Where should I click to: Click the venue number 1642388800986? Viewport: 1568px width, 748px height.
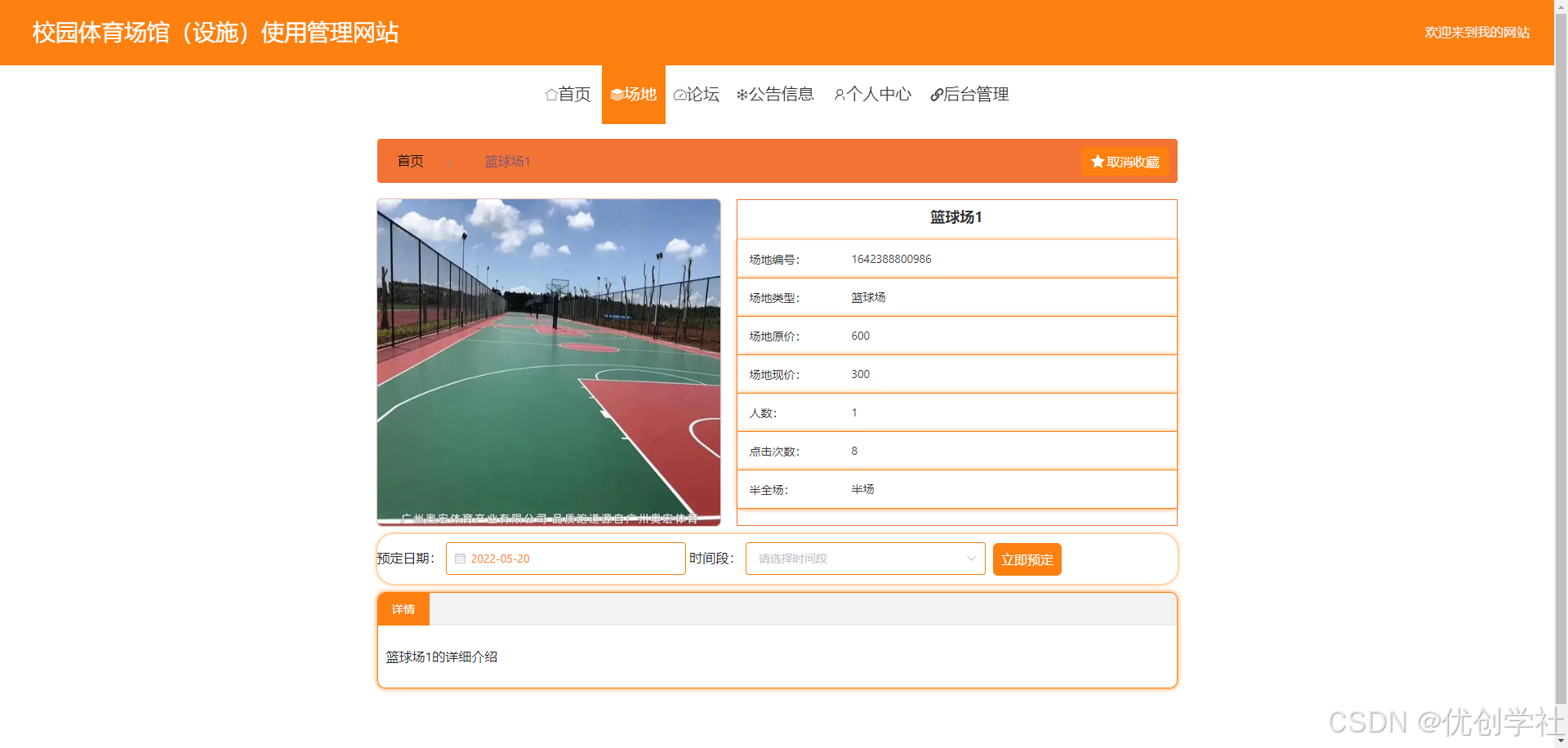[891, 259]
